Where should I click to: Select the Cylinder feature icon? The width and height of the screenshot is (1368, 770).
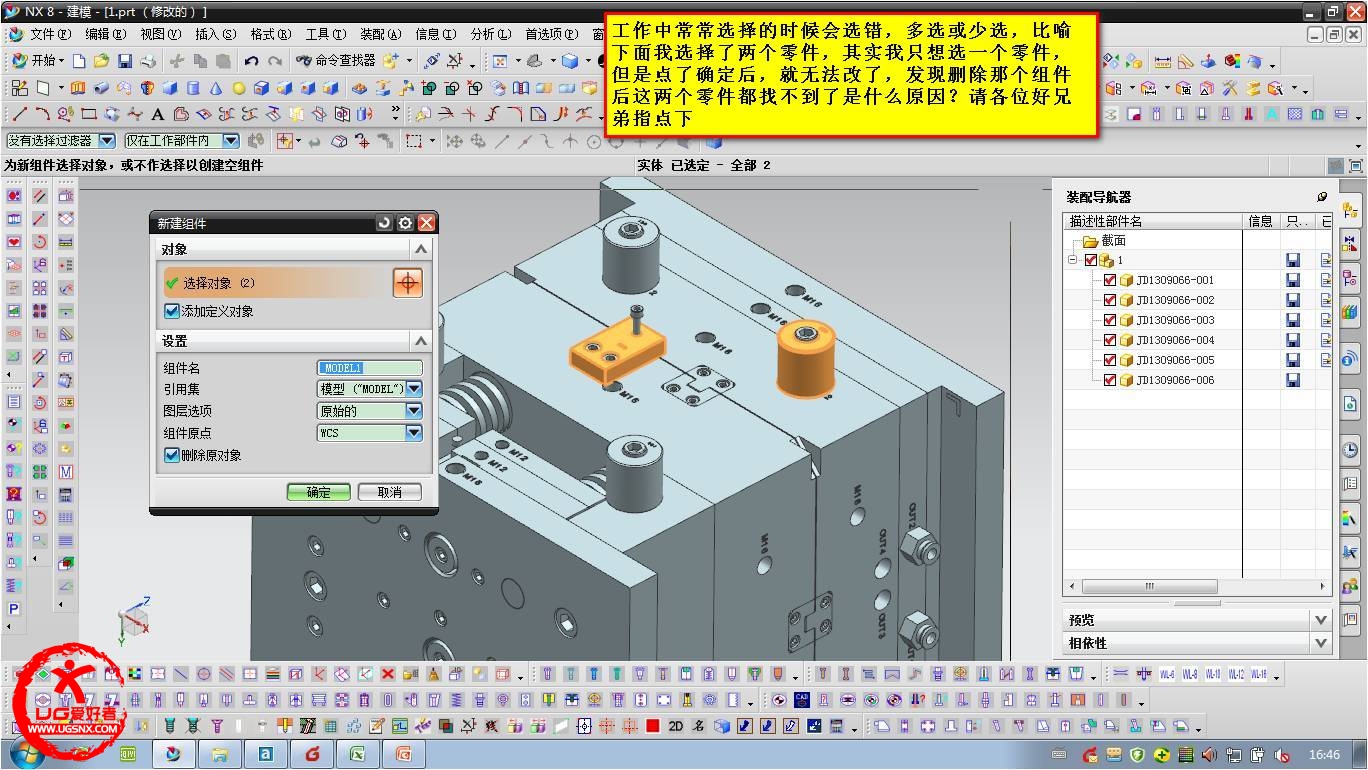(x=193, y=88)
